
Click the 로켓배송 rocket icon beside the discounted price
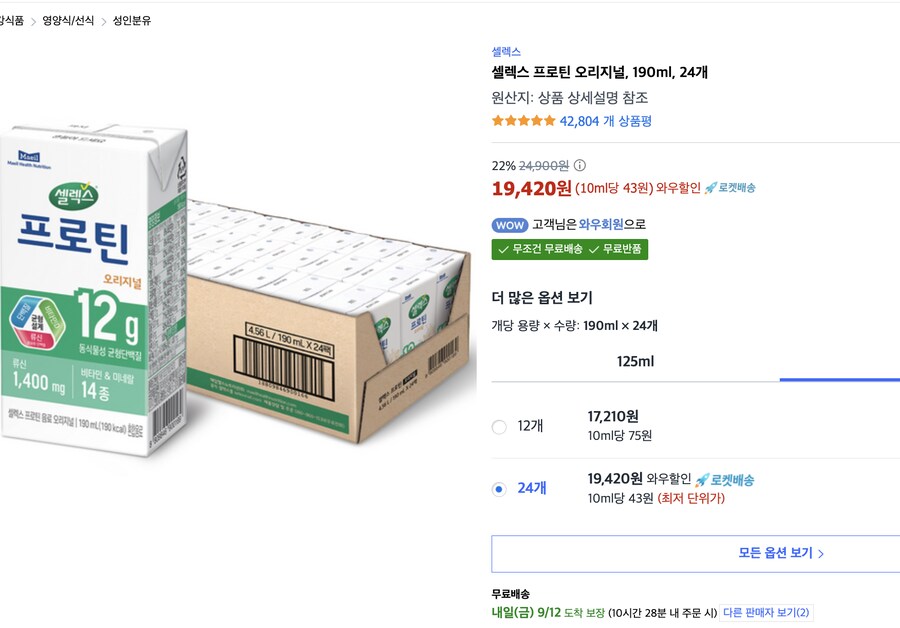tap(711, 189)
